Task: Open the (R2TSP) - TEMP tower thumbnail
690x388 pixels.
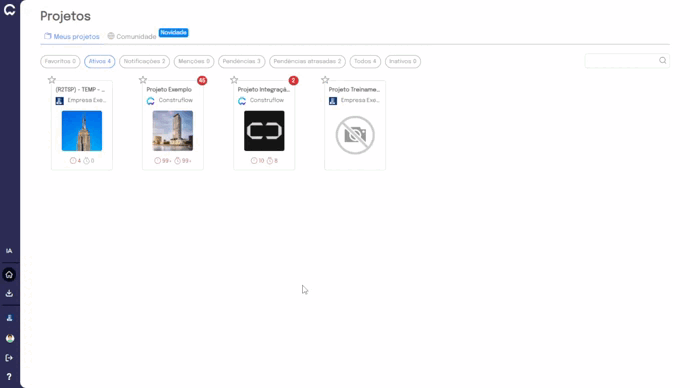Action: (82, 131)
